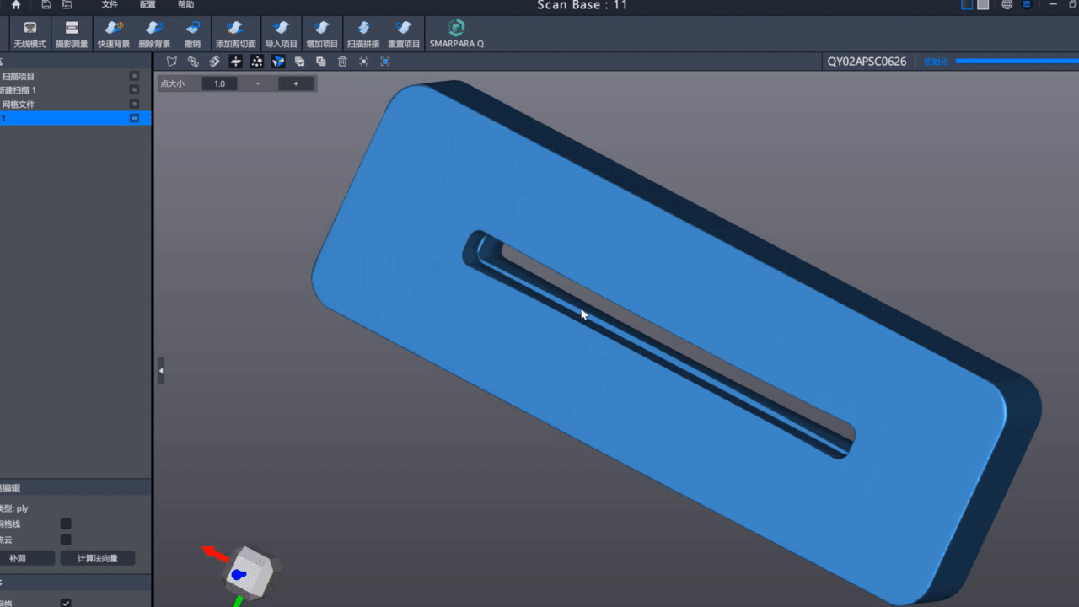Image resolution: width=1079 pixels, height=607 pixels.
Task: Click the save file icon
Action: click(46, 5)
